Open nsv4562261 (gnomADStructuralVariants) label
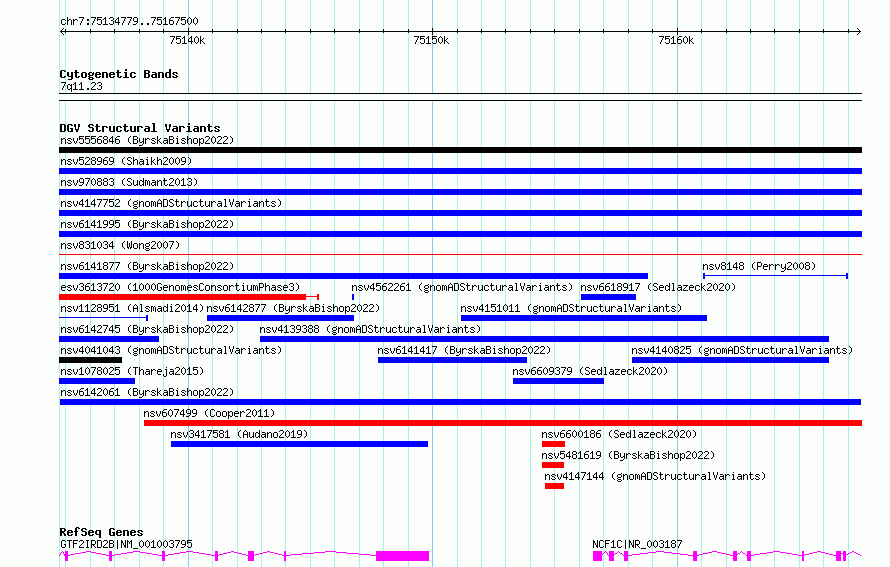This screenshot has height=567, width=890. 462,287
